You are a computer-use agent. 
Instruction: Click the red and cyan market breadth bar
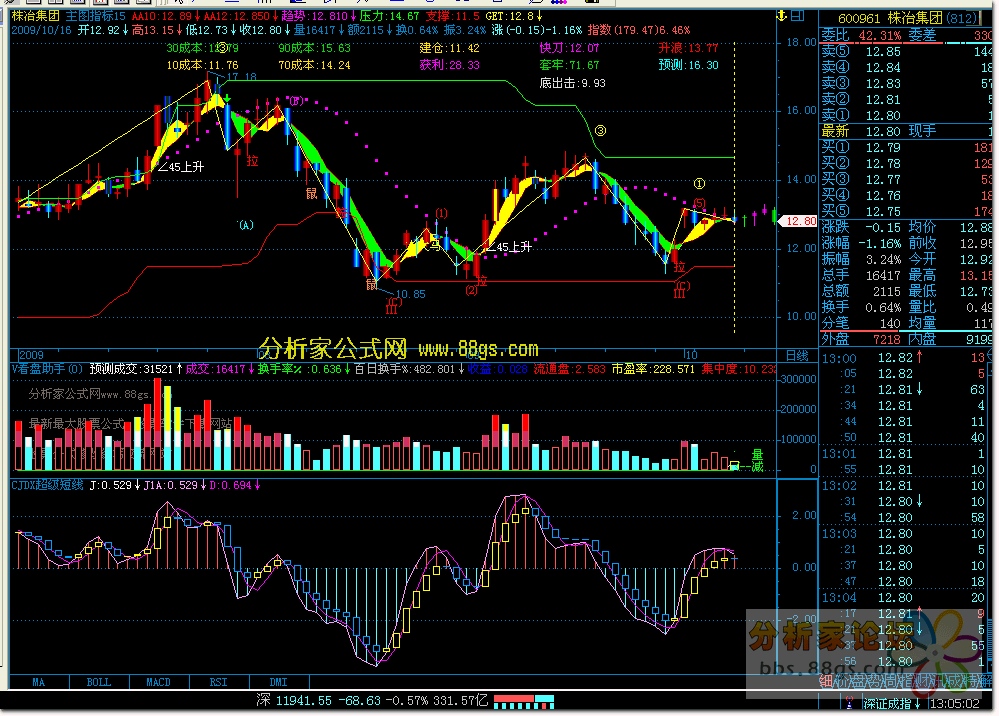tap(524, 702)
